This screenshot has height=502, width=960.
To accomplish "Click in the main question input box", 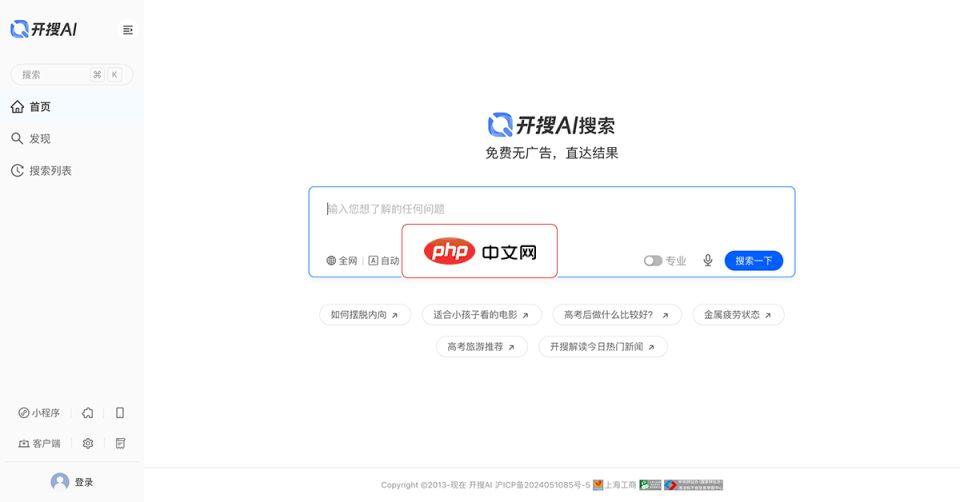I will [x=552, y=209].
